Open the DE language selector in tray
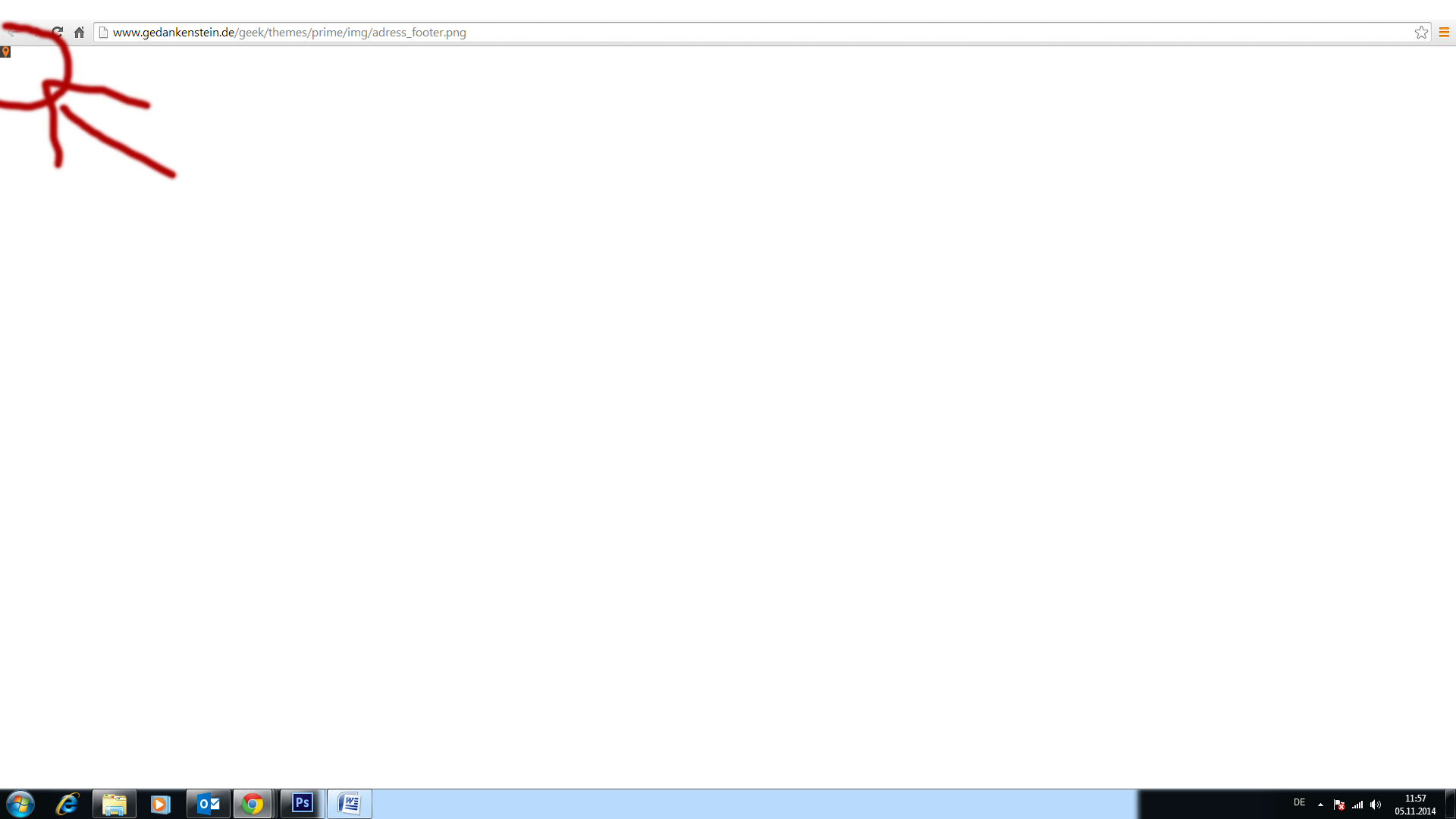The image size is (1456, 819). click(1299, 802)
